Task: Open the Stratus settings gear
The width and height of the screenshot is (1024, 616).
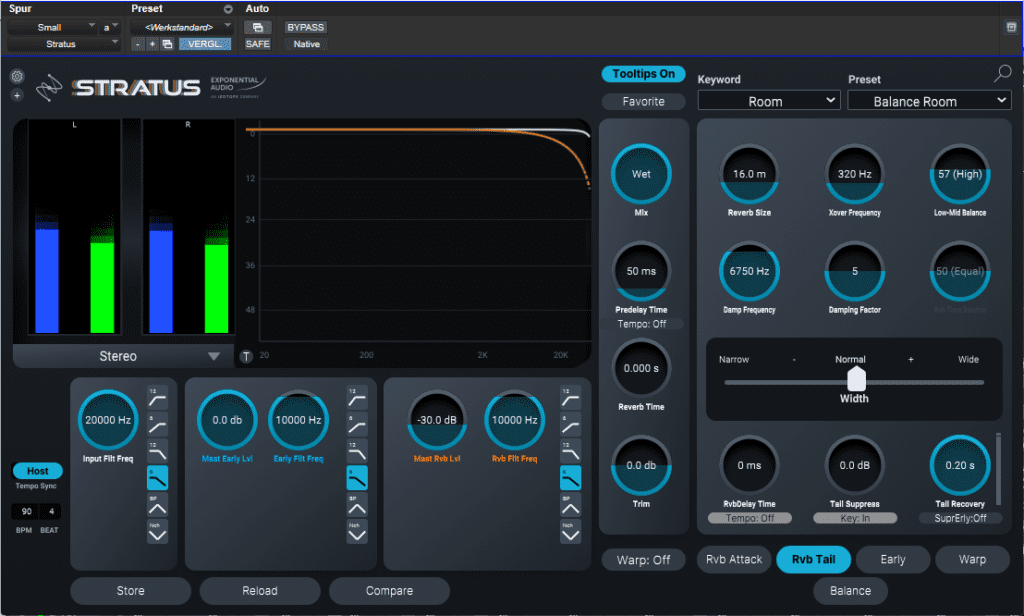Action: click(x=17, y=77)
